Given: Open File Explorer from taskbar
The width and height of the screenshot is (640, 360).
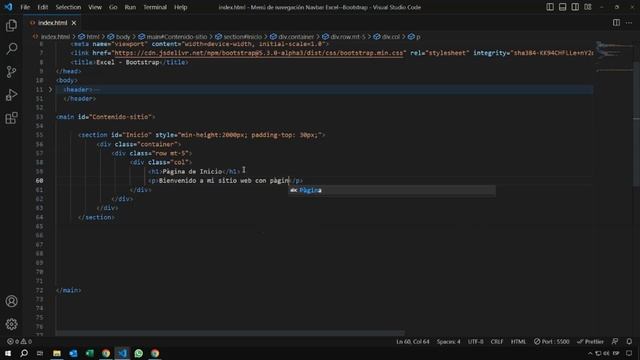Looking at the screenshot, I should click(57, 353).
